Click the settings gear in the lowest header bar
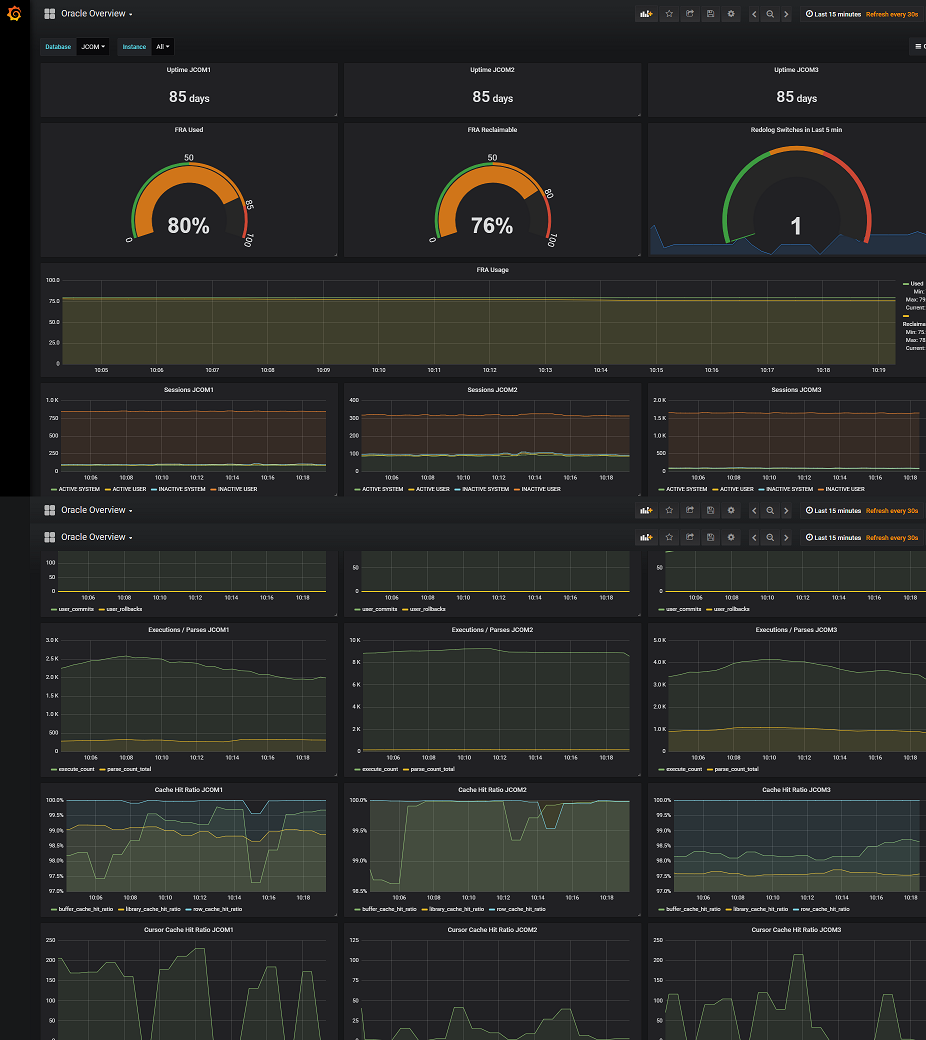 [x=731, y=537]
